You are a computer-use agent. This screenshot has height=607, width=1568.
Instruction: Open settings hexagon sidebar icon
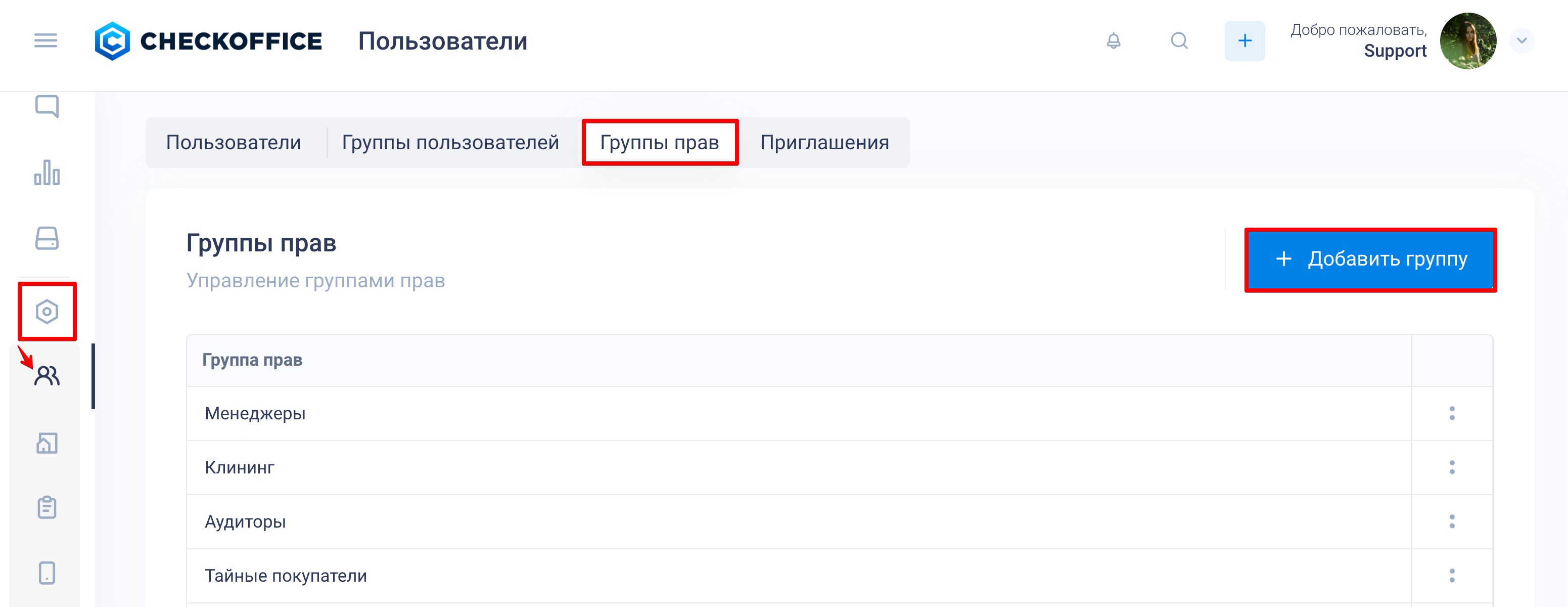pyautogui.click(x=47, y=311)
